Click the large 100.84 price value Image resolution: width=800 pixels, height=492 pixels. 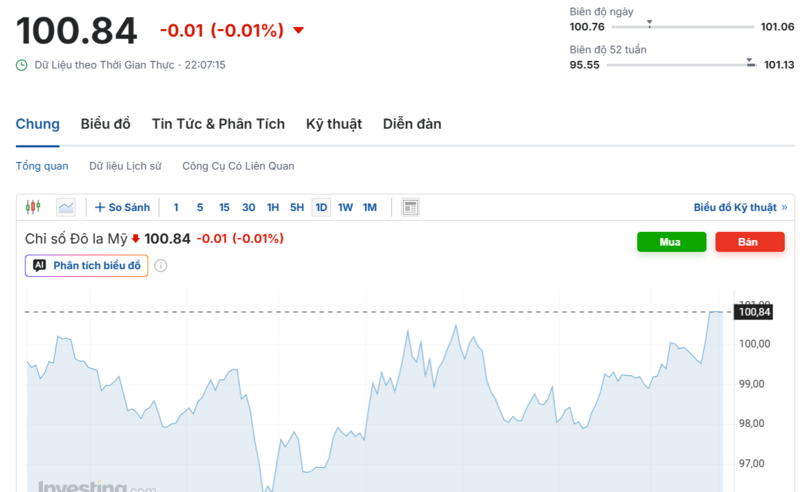click(x=77, y=31)
